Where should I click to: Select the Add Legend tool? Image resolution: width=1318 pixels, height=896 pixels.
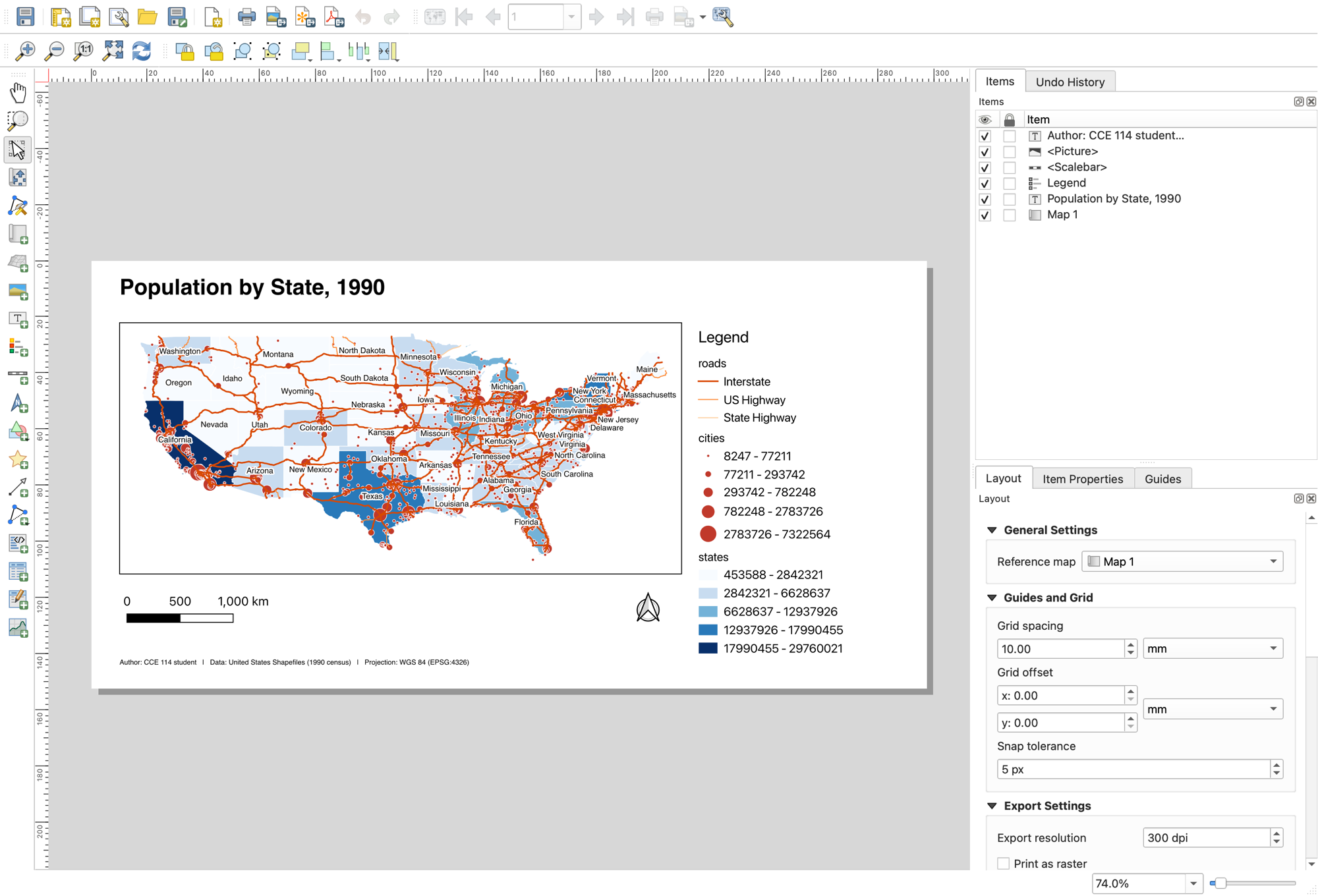18,348
